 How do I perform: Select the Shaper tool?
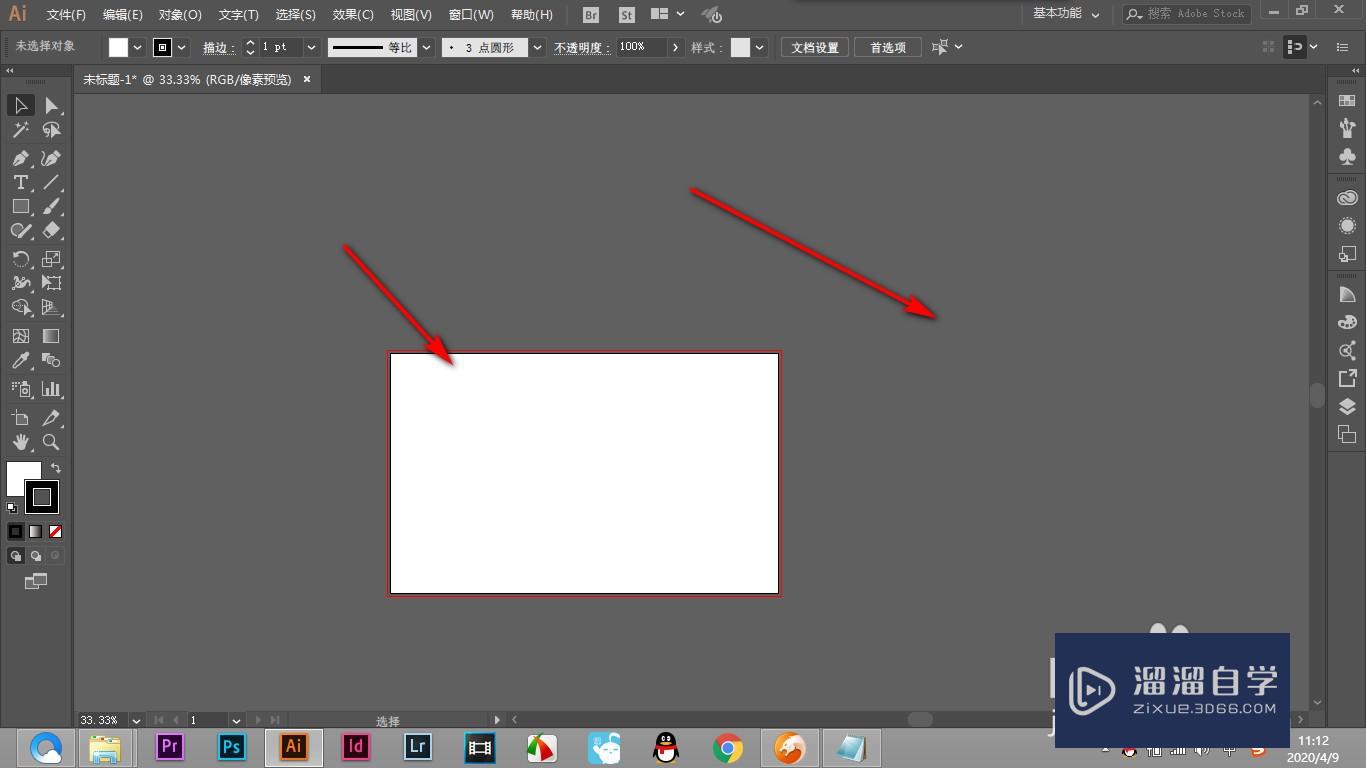click(20, 230)
